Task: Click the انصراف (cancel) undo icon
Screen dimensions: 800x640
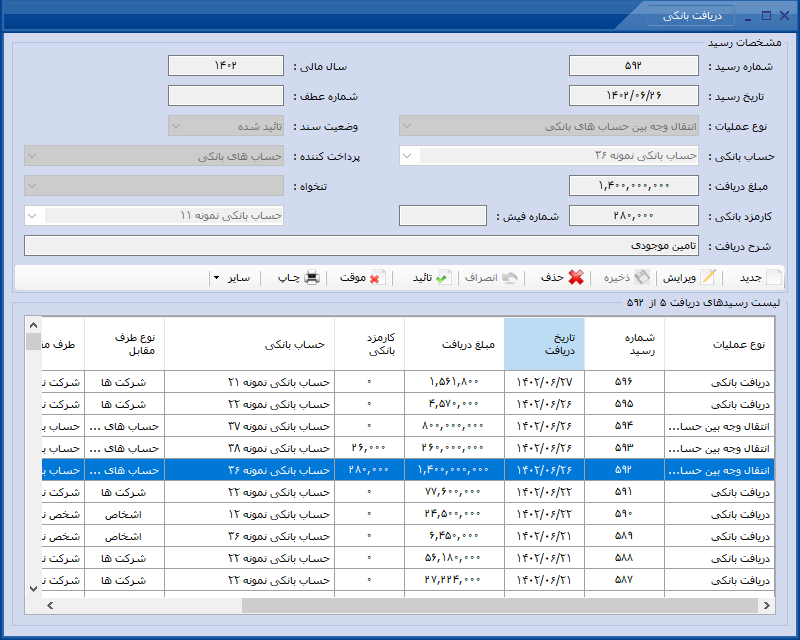Action: point(509,278)
